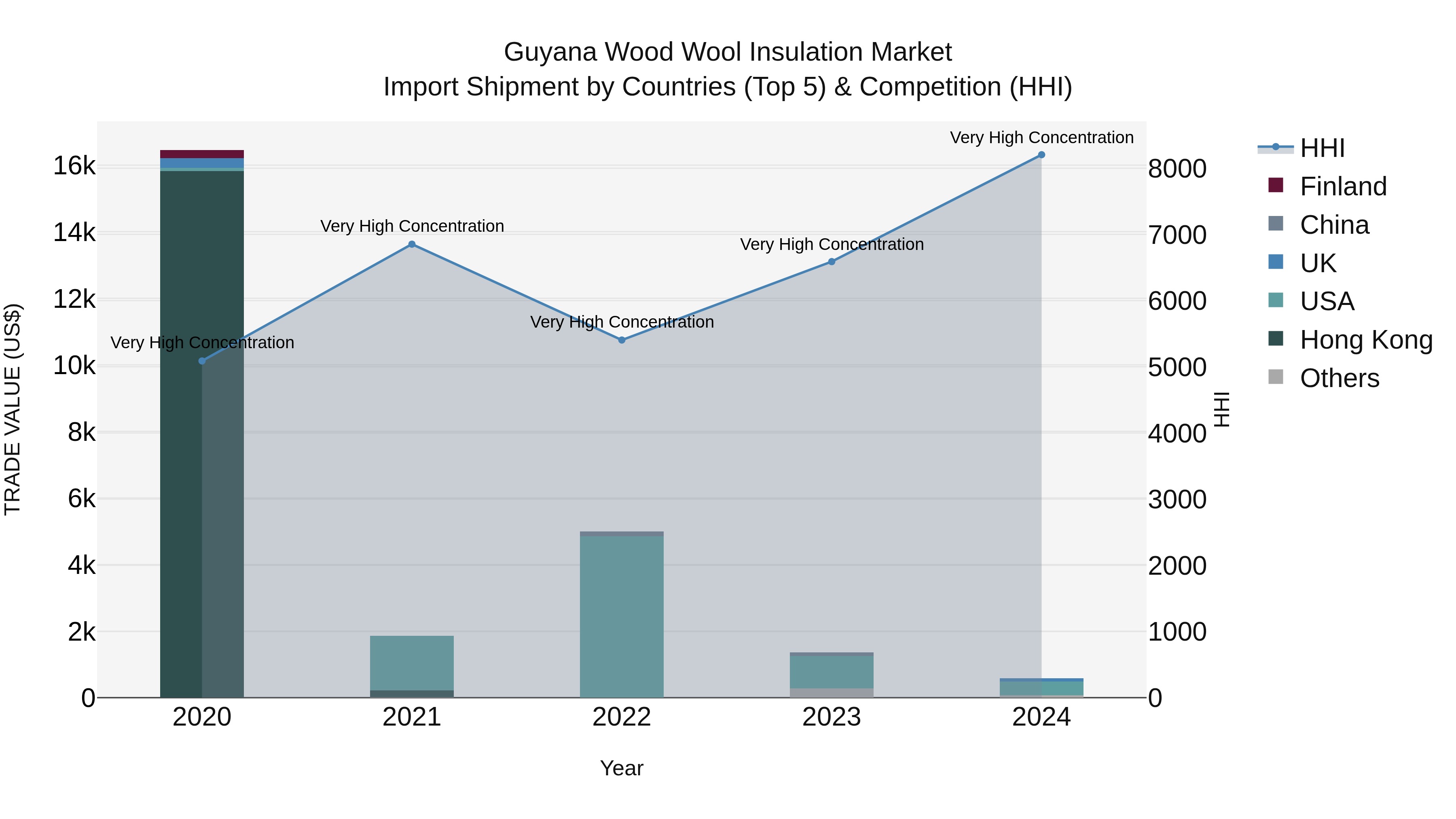Click the 10k left axis tick label
Screen dimensions: 1456x819
74,366
